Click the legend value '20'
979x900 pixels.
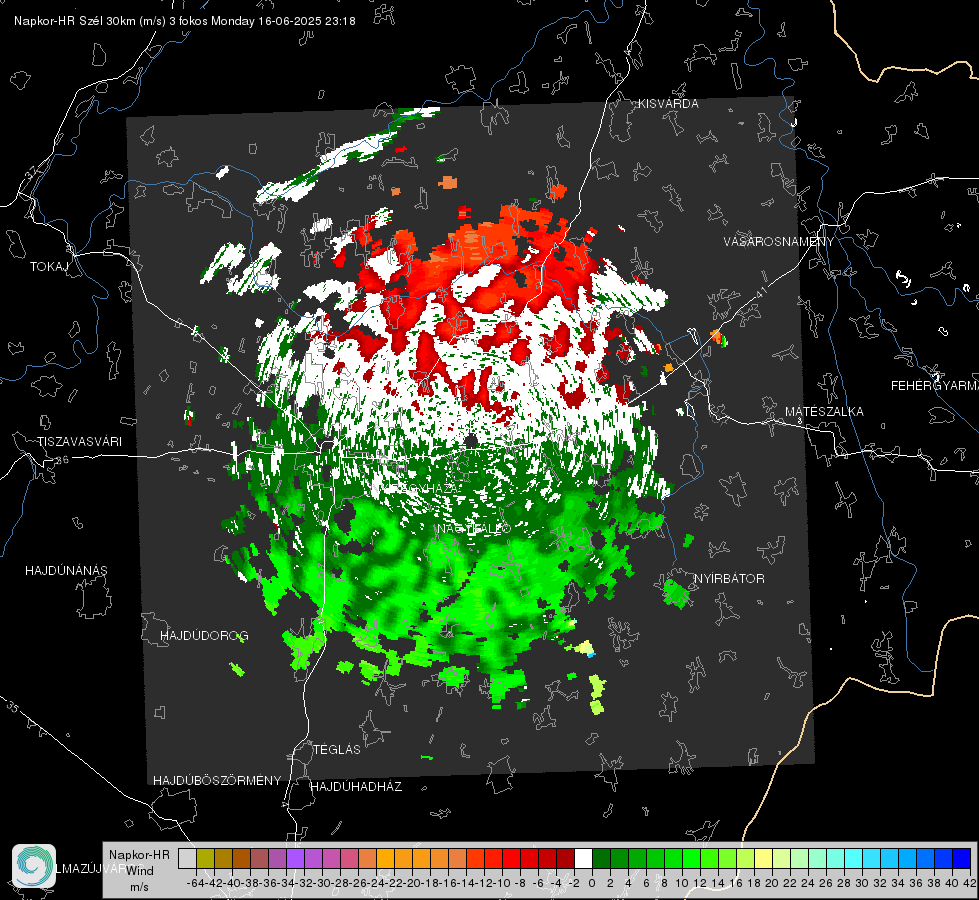[x=772, y=883]
